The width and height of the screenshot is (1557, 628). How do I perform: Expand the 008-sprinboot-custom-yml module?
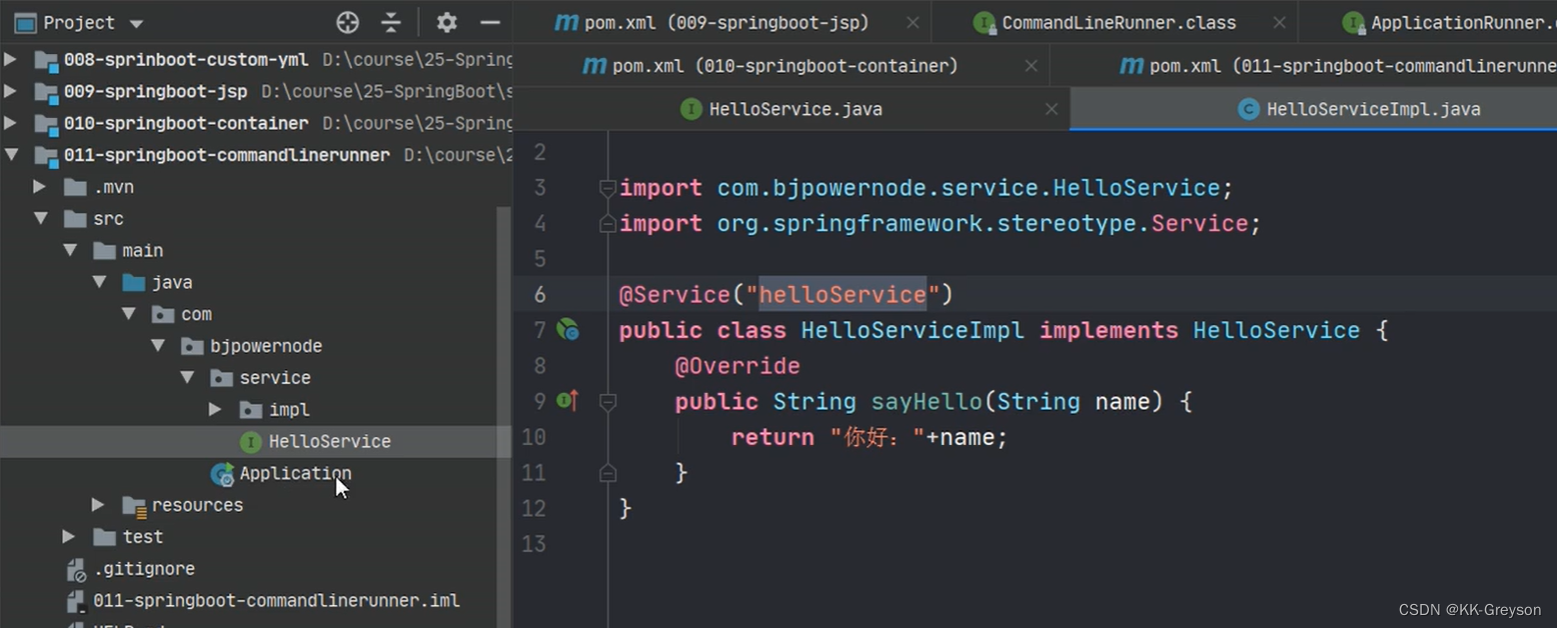click(x=10, y=59)
